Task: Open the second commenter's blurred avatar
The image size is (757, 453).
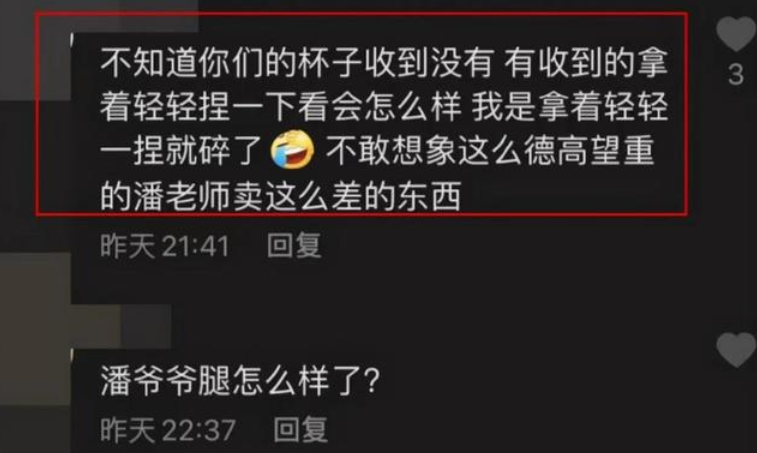Action: (35, 328)
